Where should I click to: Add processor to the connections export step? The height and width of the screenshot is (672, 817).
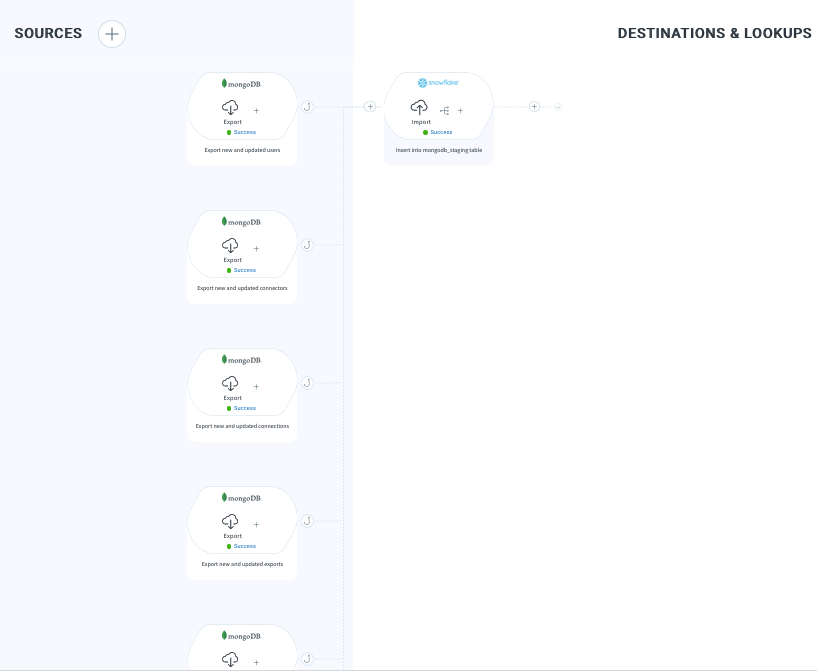coord(256,387)
